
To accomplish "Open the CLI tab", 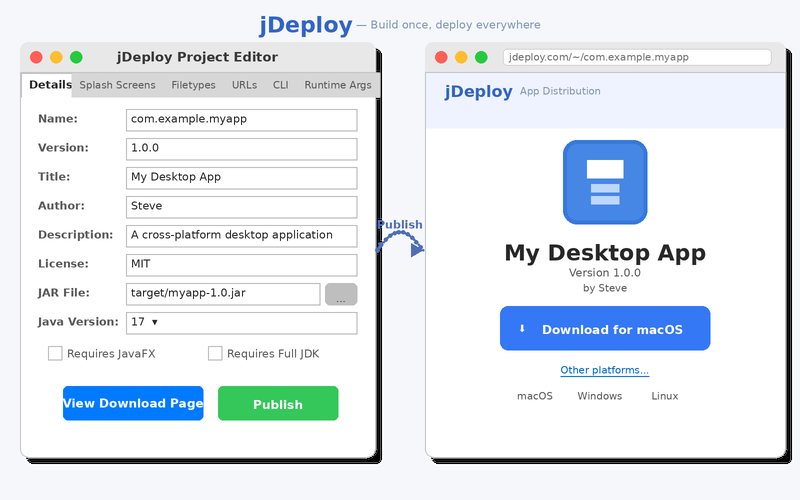I will (x=280, y=85).
